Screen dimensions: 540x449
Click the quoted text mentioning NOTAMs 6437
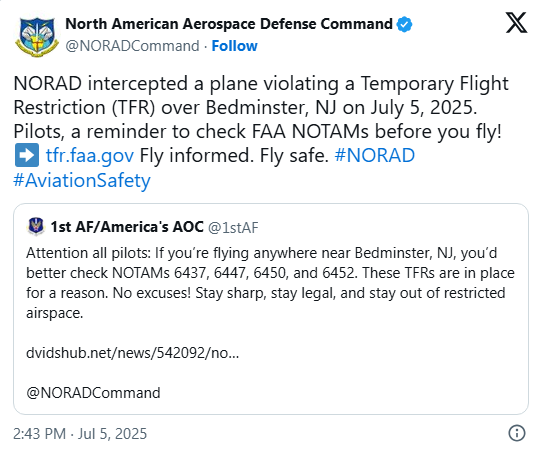click(270, 283)
